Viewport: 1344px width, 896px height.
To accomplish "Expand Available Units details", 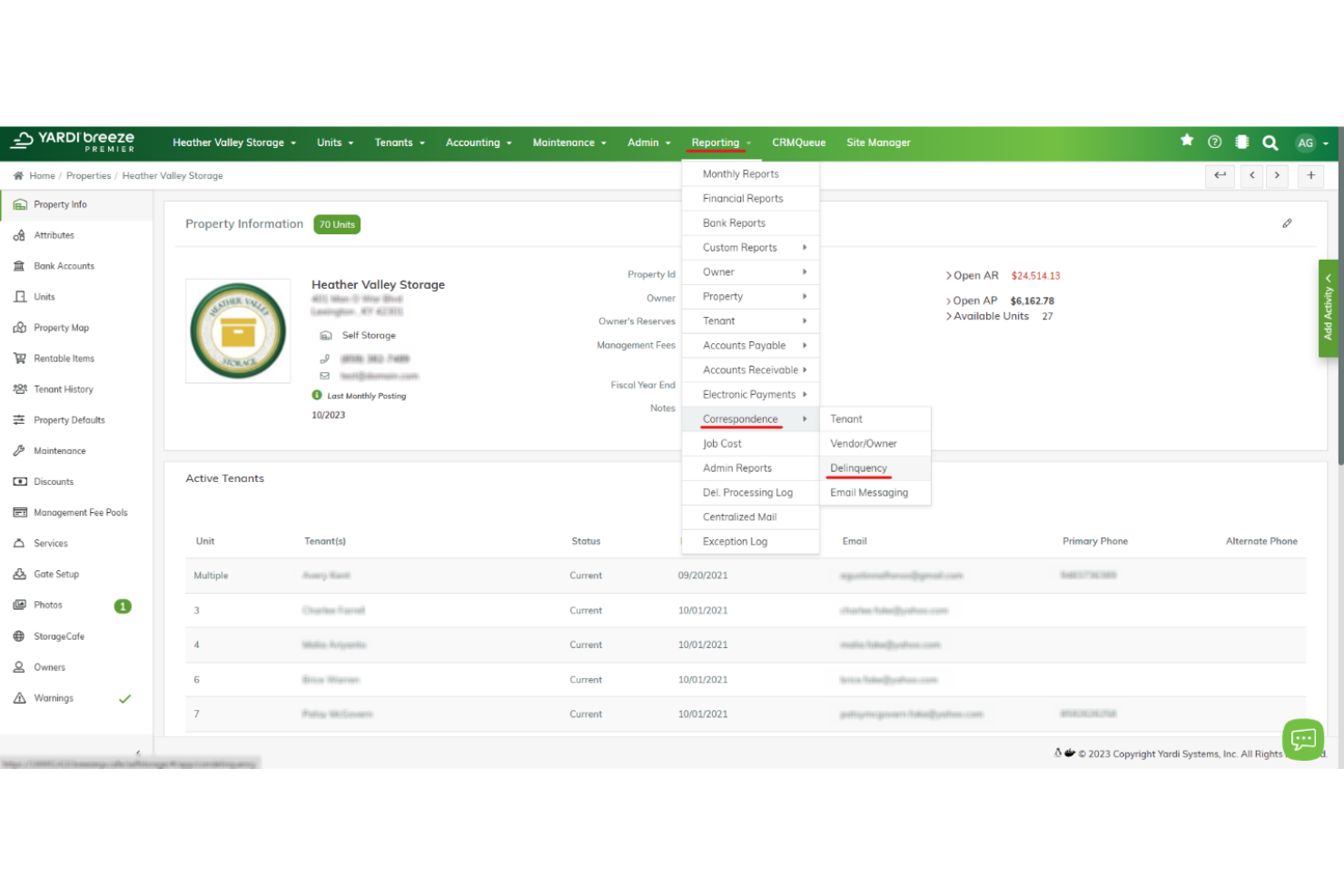I will [x=987, y=316].
